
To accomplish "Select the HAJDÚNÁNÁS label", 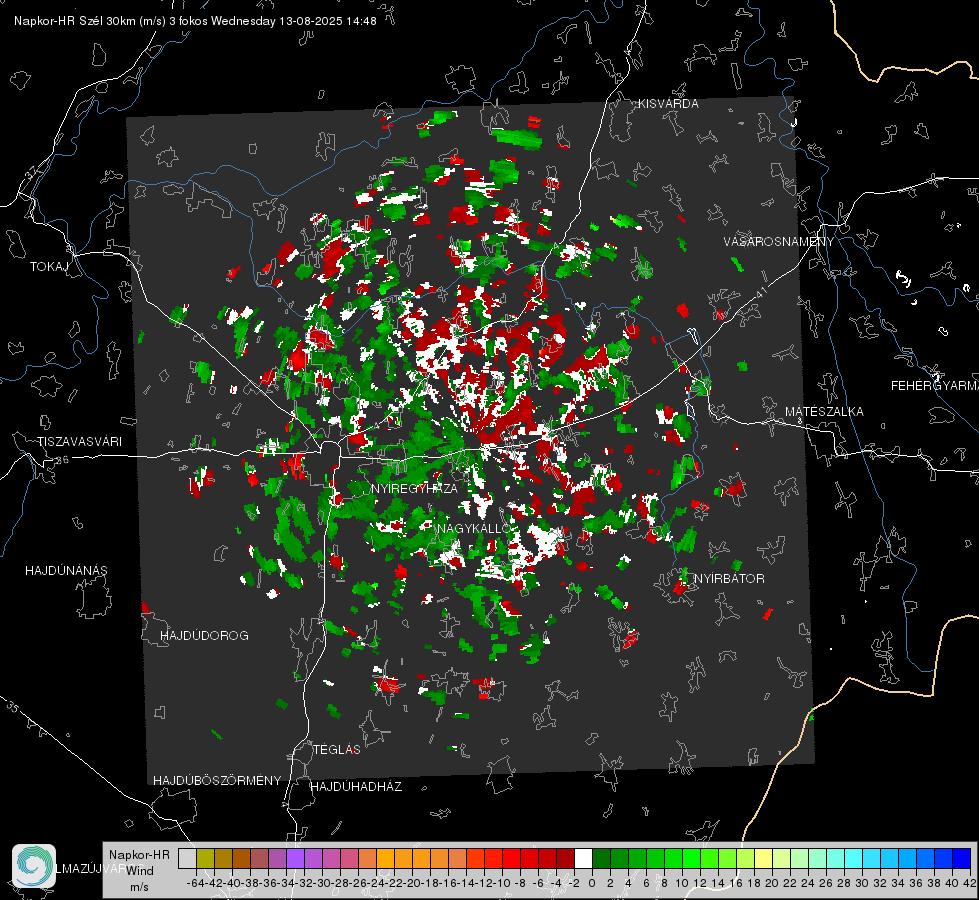I will (66, 571).
